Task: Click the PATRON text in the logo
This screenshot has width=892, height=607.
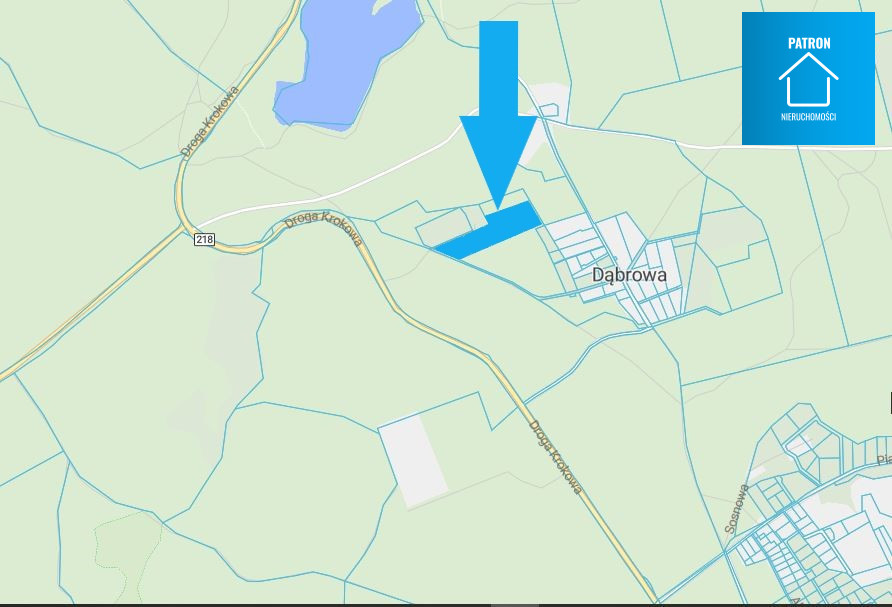Action: [x=809, y=43]
